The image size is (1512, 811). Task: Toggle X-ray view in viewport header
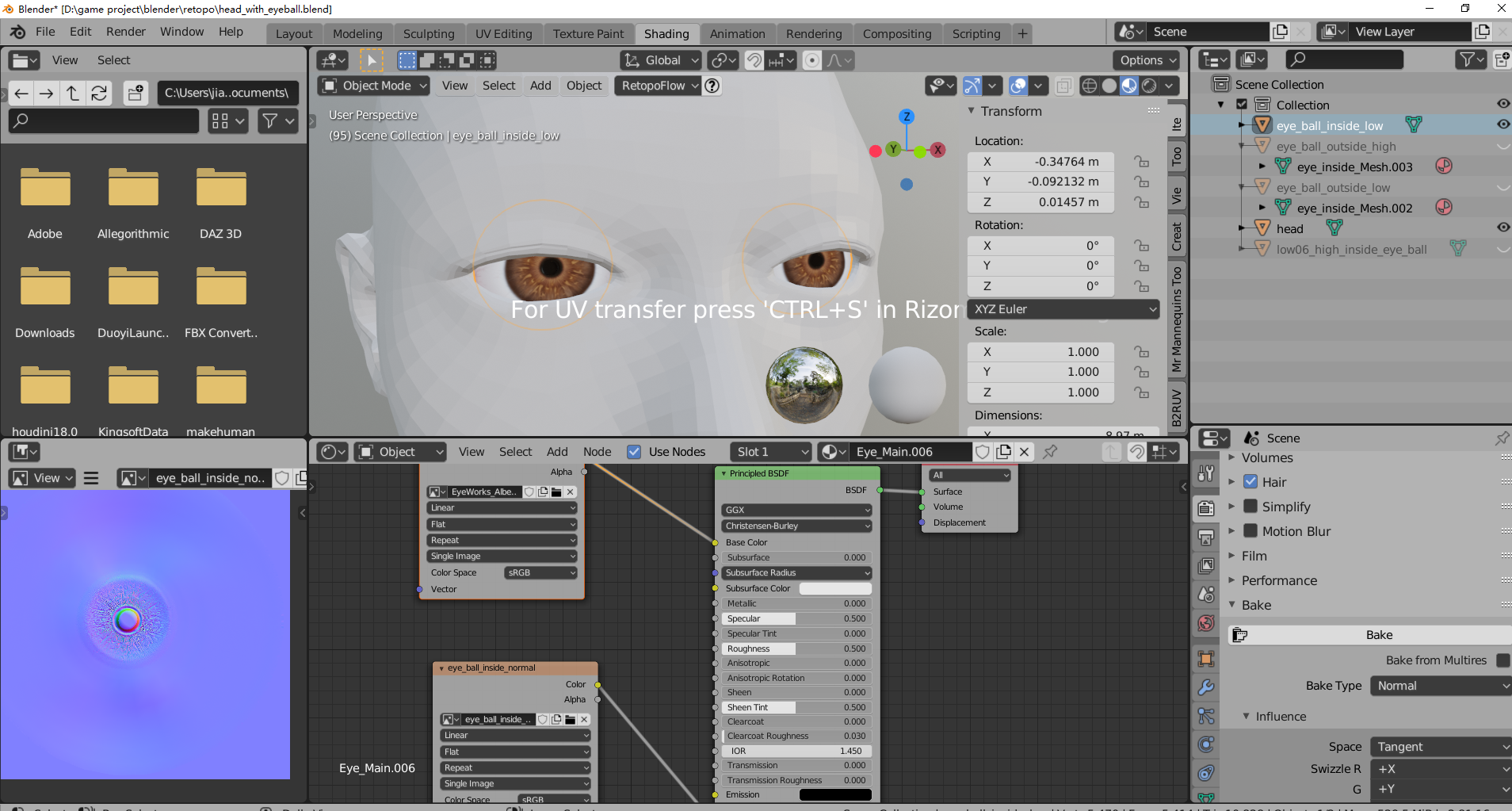coord(1063,86)
